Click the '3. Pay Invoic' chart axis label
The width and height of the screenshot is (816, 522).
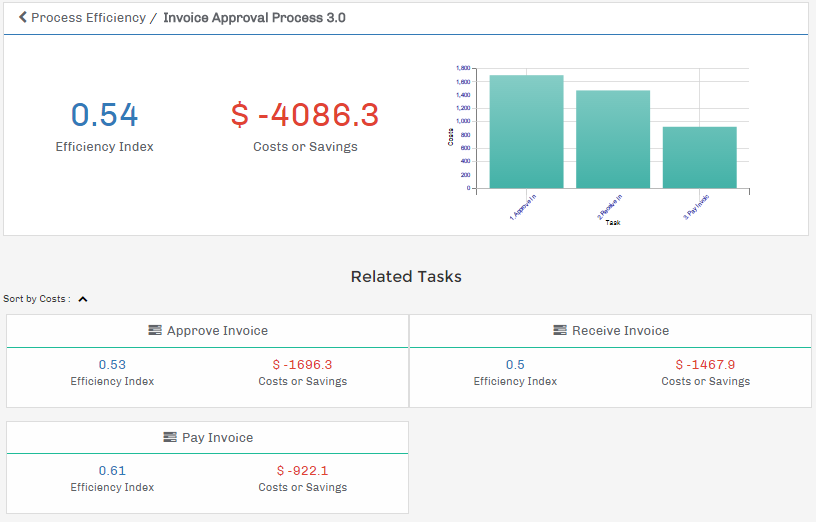click(697, 205)
